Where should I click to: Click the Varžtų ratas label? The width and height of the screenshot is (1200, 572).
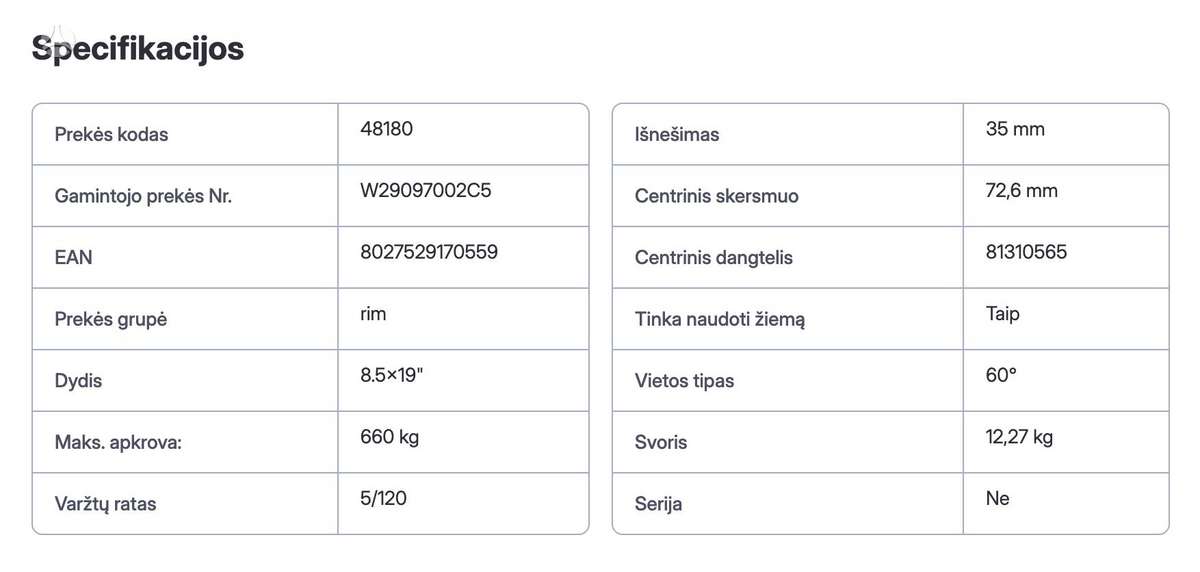coord(105,504)
